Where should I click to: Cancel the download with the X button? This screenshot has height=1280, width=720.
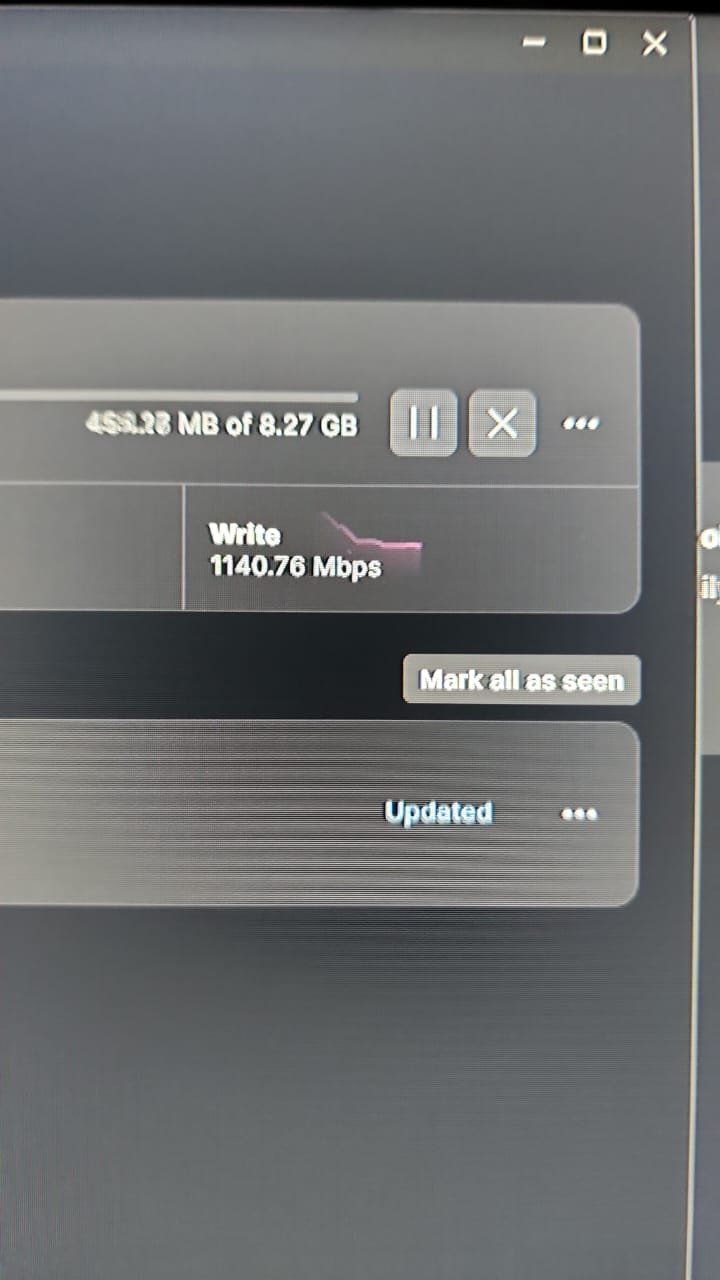pyautogui.click(x=502, y=423)
